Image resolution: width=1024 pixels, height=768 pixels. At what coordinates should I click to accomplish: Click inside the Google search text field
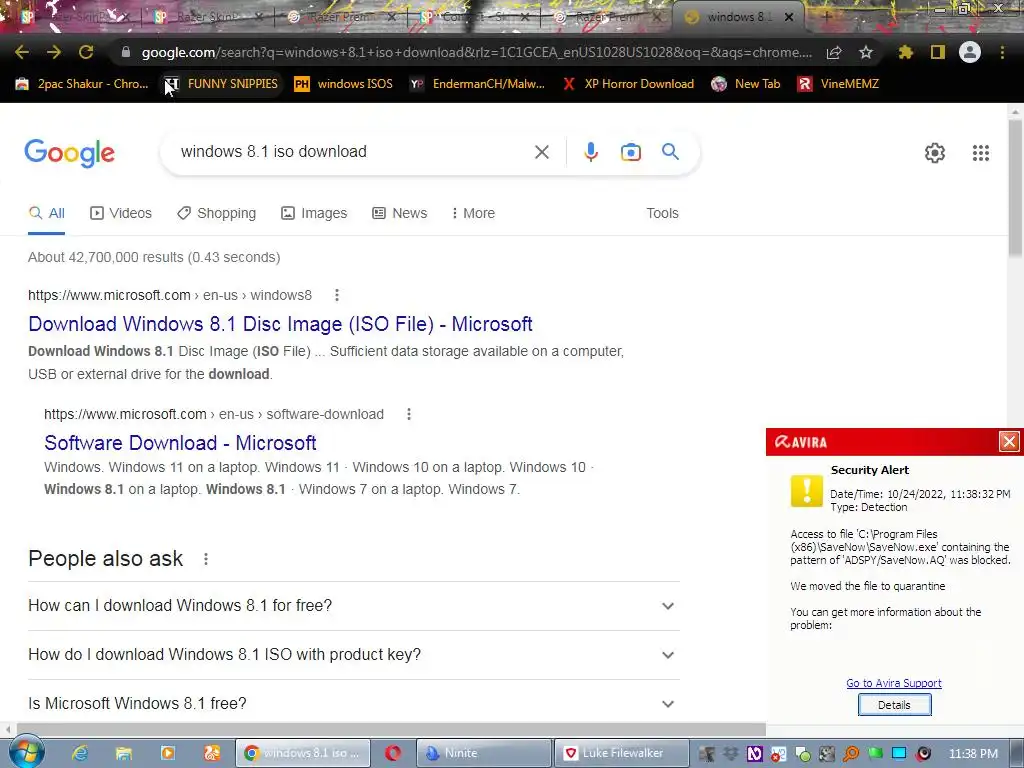353,152
